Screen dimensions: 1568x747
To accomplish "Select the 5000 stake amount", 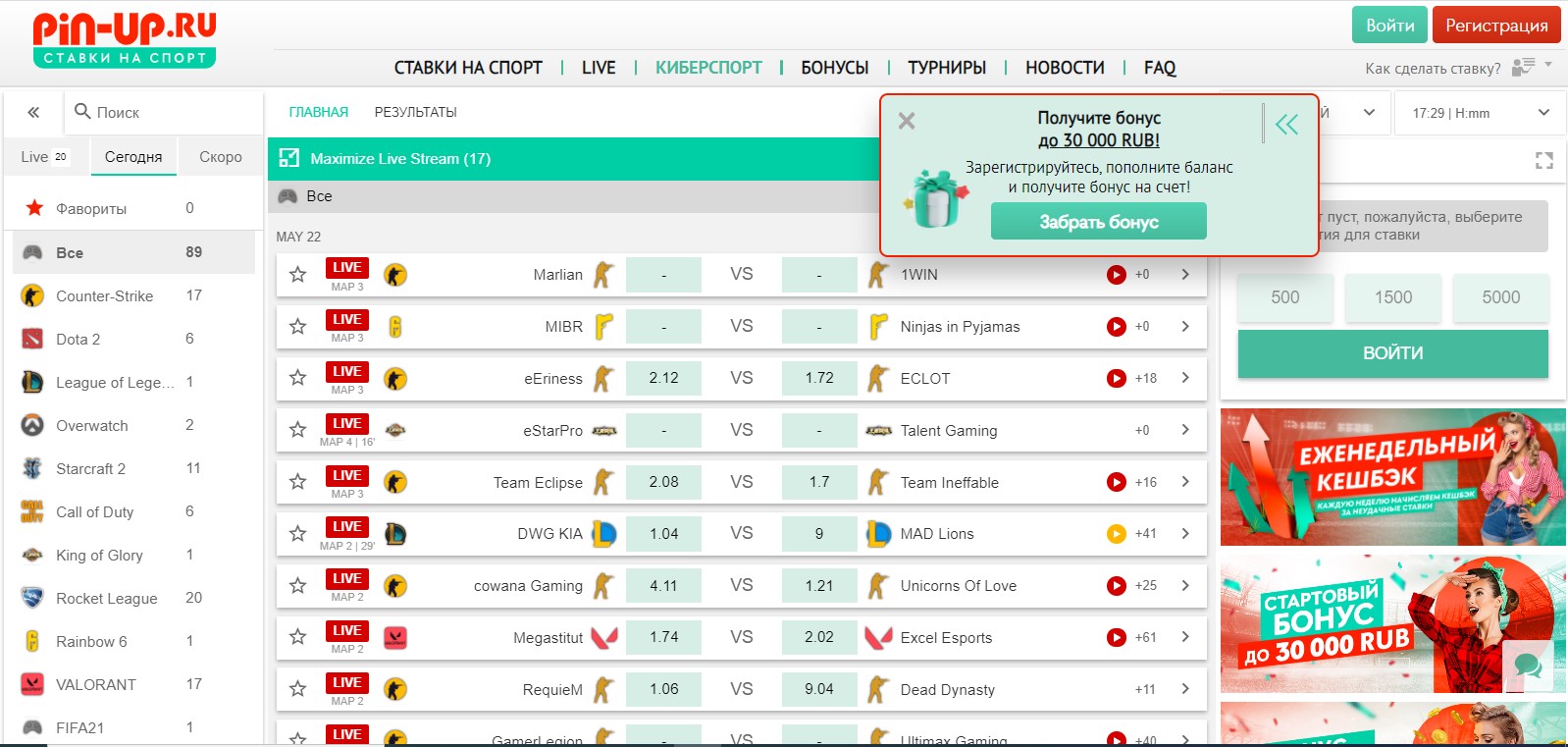I will click(x=1501, y=297).
